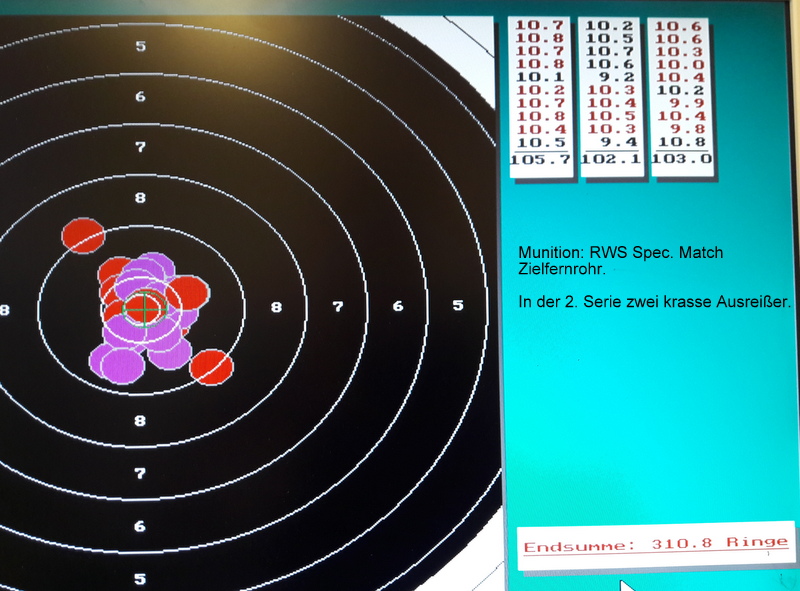Click ring number 6 below the center
The image size is (800, 591).
click(140, 526)
